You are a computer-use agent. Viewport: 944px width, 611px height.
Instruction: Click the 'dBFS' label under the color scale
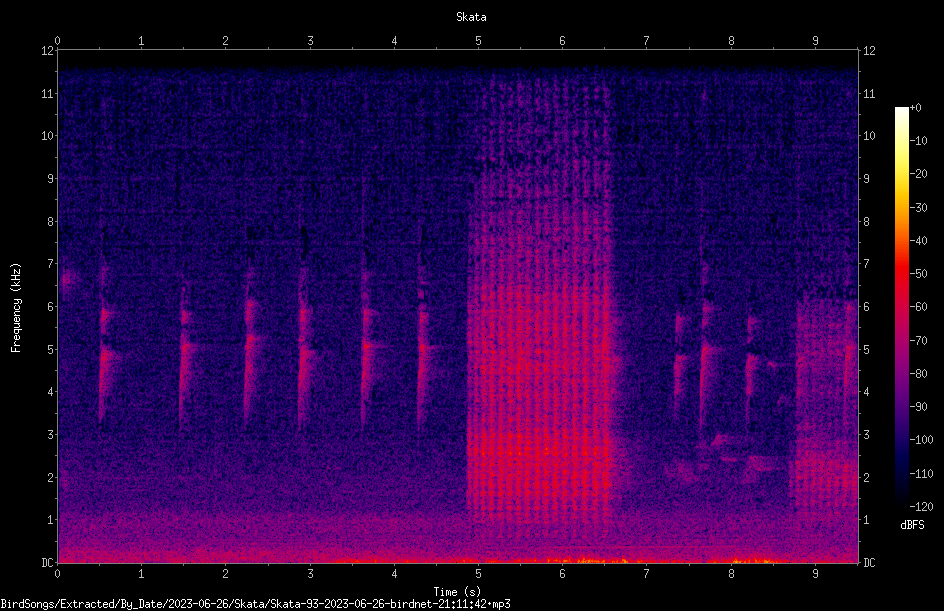click(x=912, y=525)
